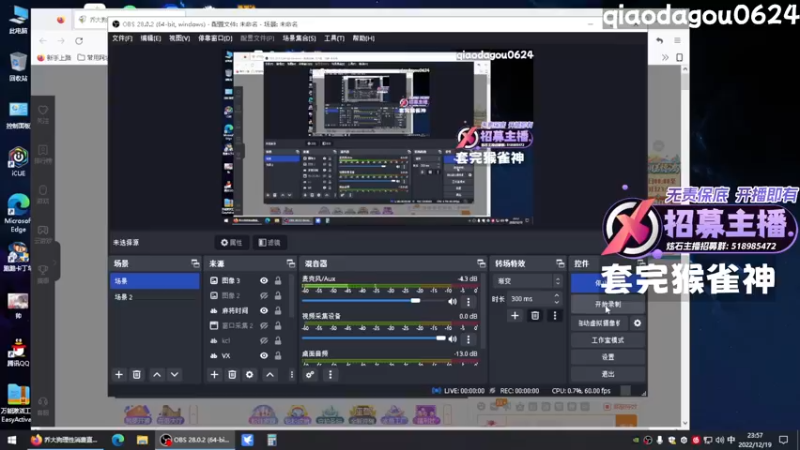Open File Explorer from the taskbar
Screen dimensions: 800x450
coord(142,440)
